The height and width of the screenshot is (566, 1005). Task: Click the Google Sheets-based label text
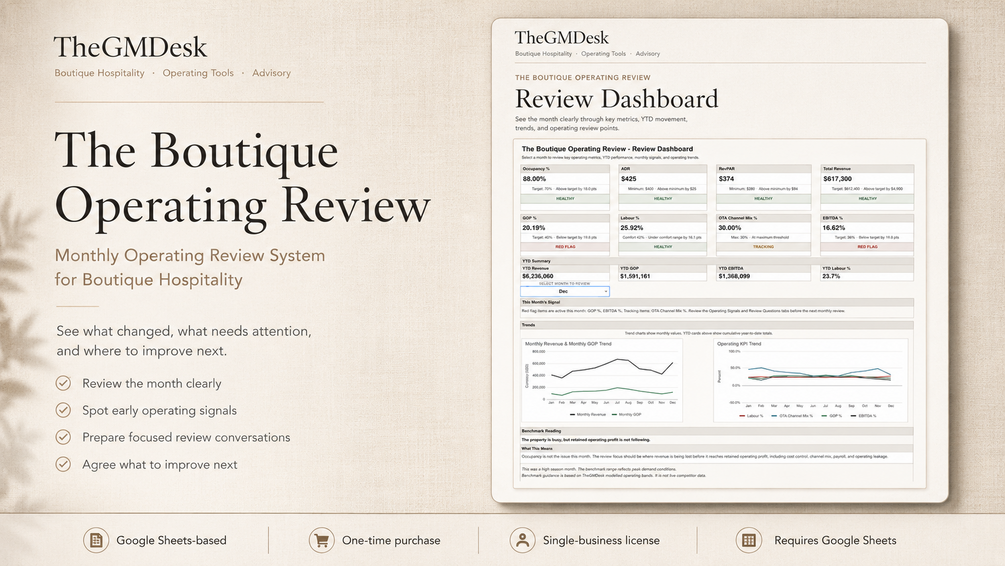coord(171,540)
